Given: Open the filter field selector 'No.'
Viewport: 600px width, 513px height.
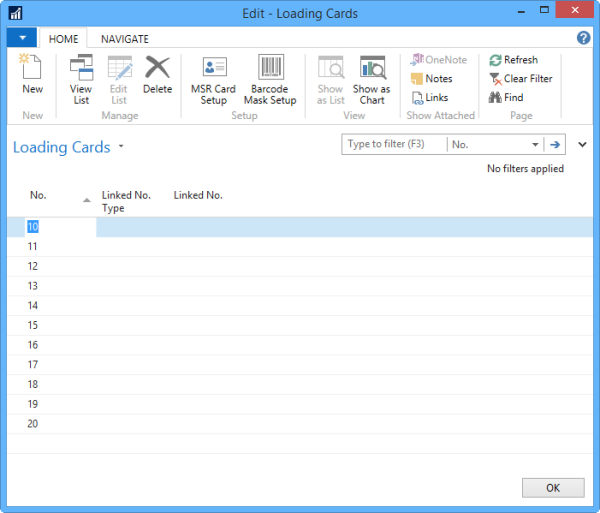Looking at the screenshot, I should [x=494, y=144].
